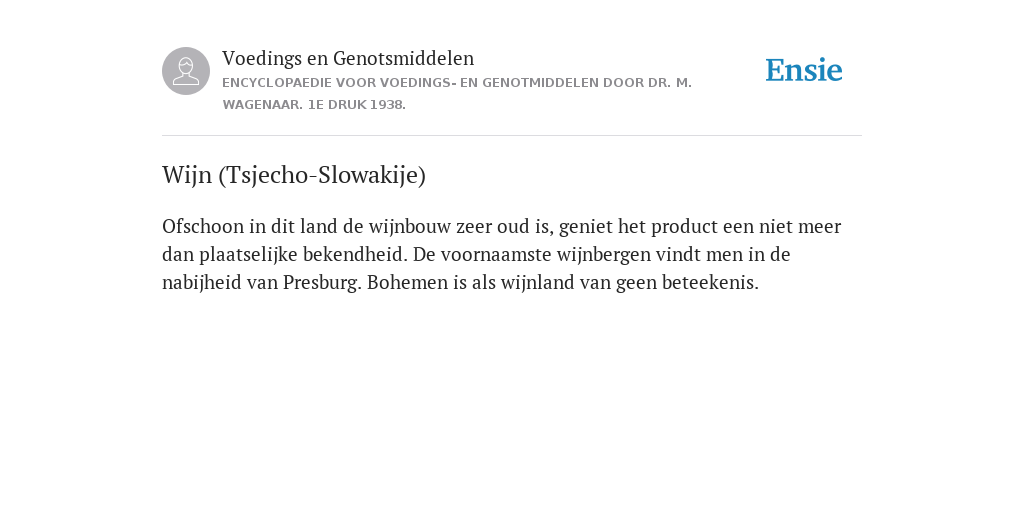Click the word 'Tsjecho-Slowakije' in the title
The width and height of the screenshot is (1024, 512).
click(322, 175)
